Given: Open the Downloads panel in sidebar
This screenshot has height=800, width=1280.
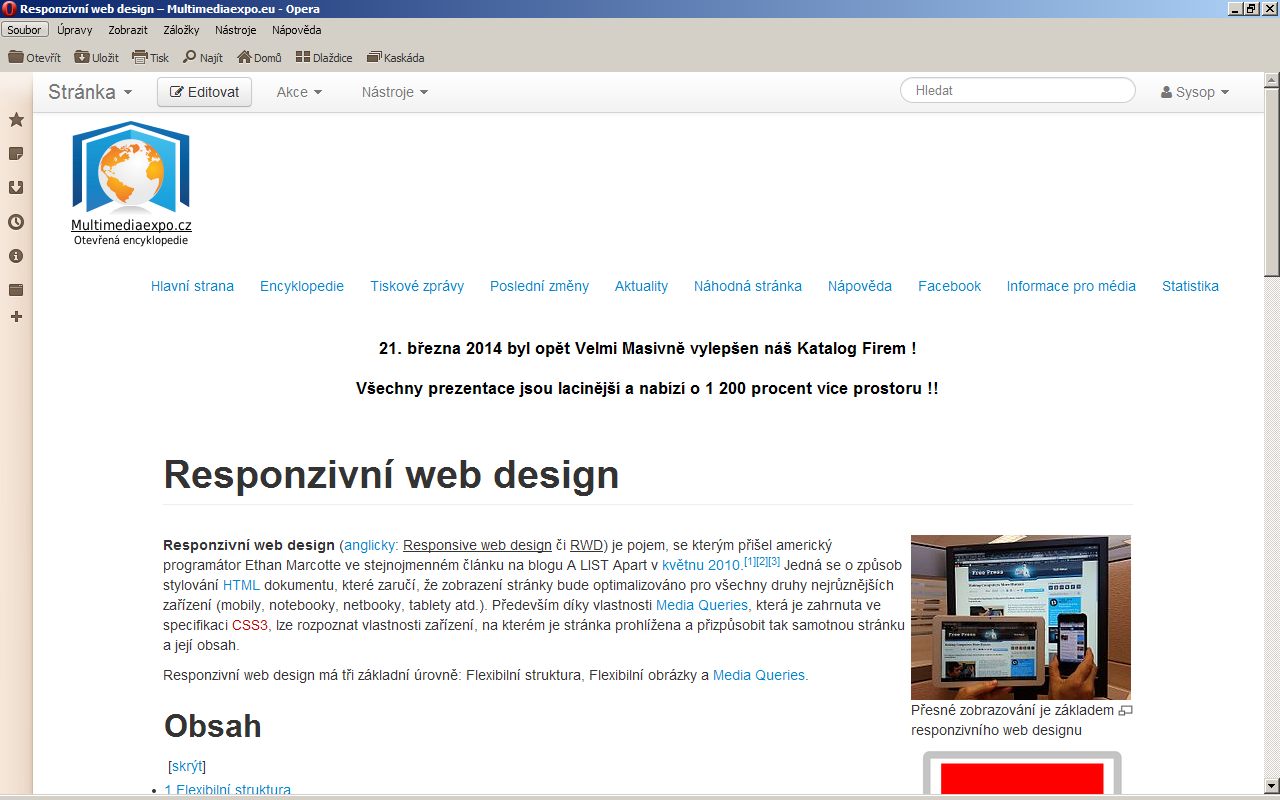Looking at the screenshot, I should coord(16,188).
